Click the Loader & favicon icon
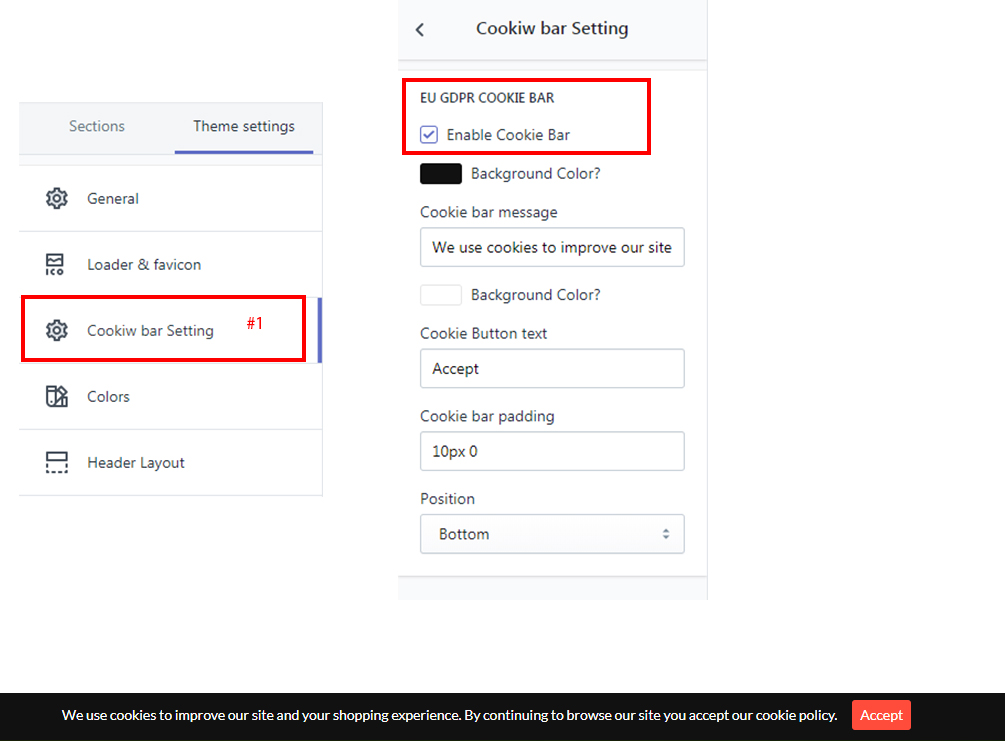1005x741 pixels. (x=56, y=264)
